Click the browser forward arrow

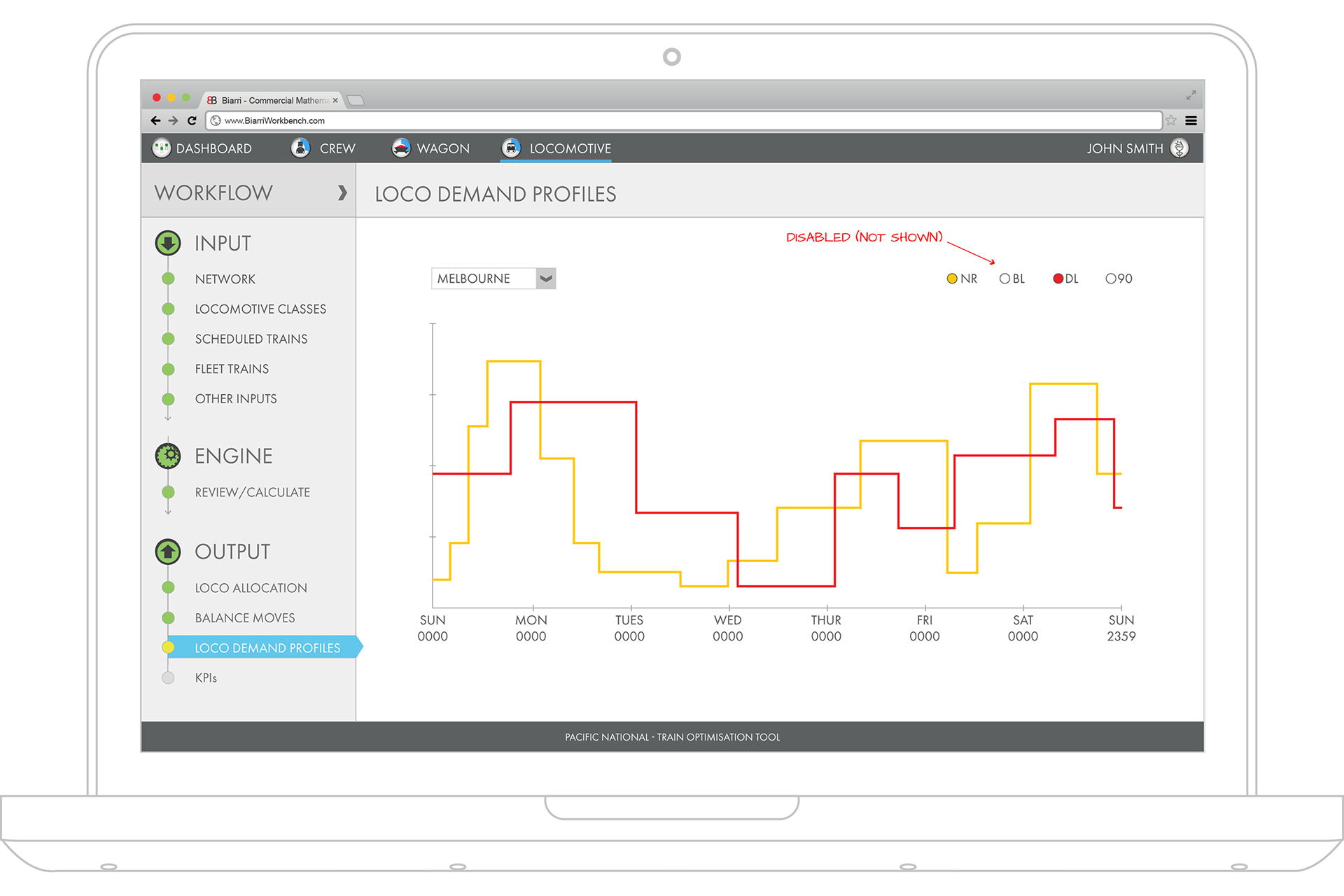click(x=173, y=120)
